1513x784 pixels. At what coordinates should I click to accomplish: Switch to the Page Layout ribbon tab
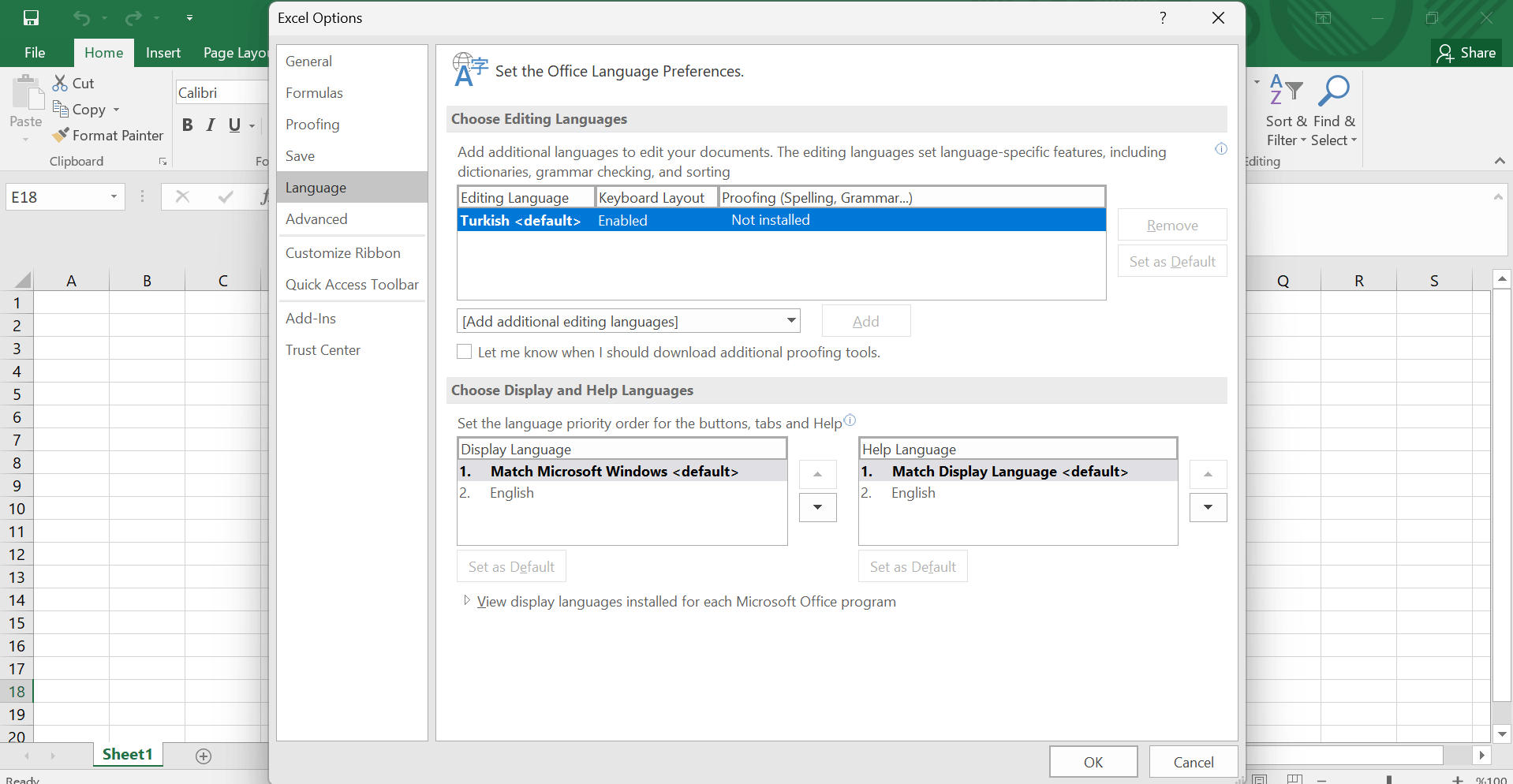(234, 53)
